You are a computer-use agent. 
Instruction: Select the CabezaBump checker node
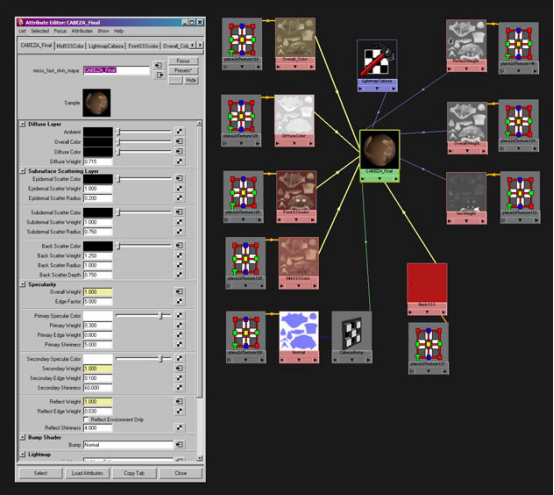point(352,337)
